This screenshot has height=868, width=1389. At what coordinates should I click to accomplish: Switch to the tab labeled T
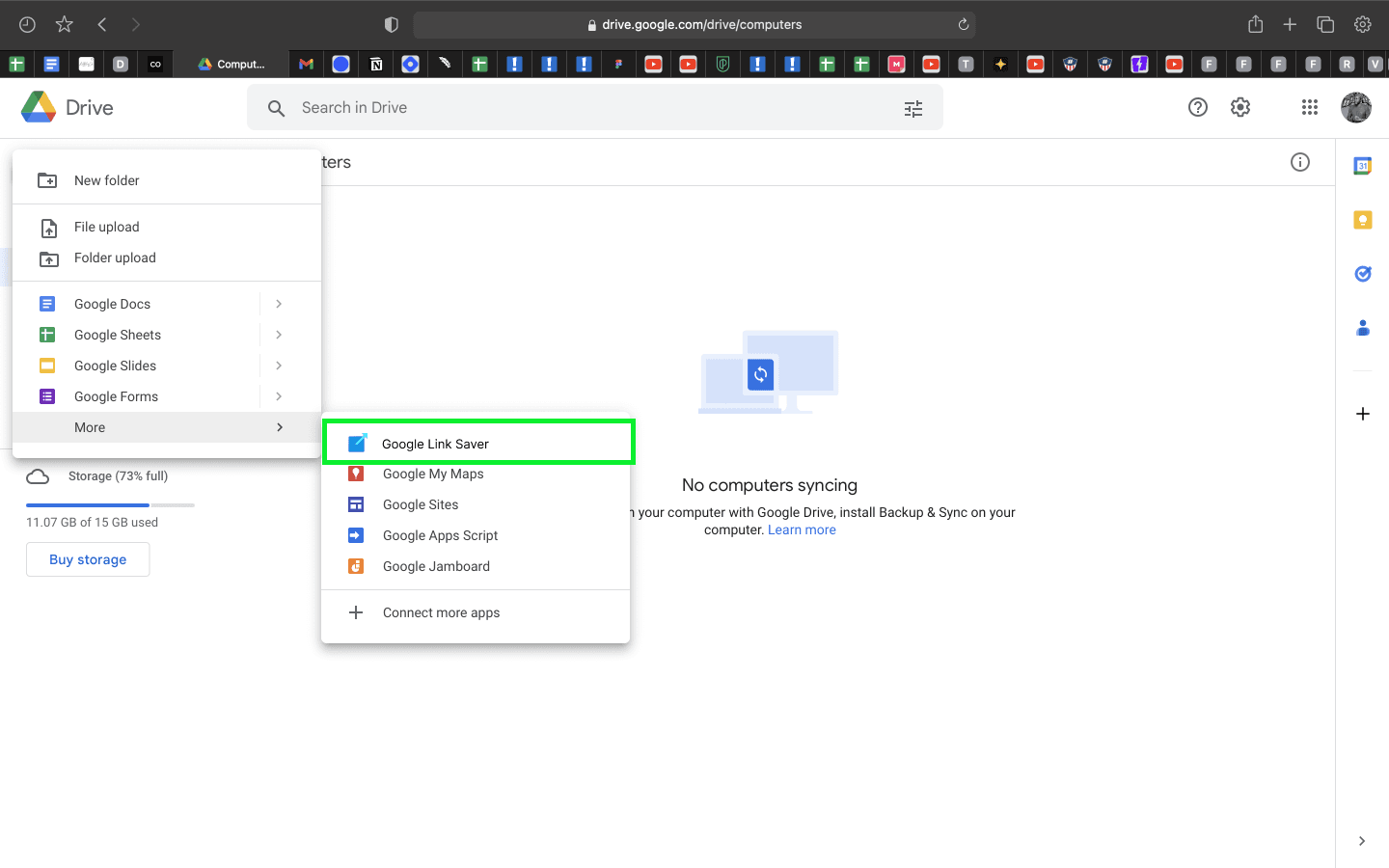[966, 65]
